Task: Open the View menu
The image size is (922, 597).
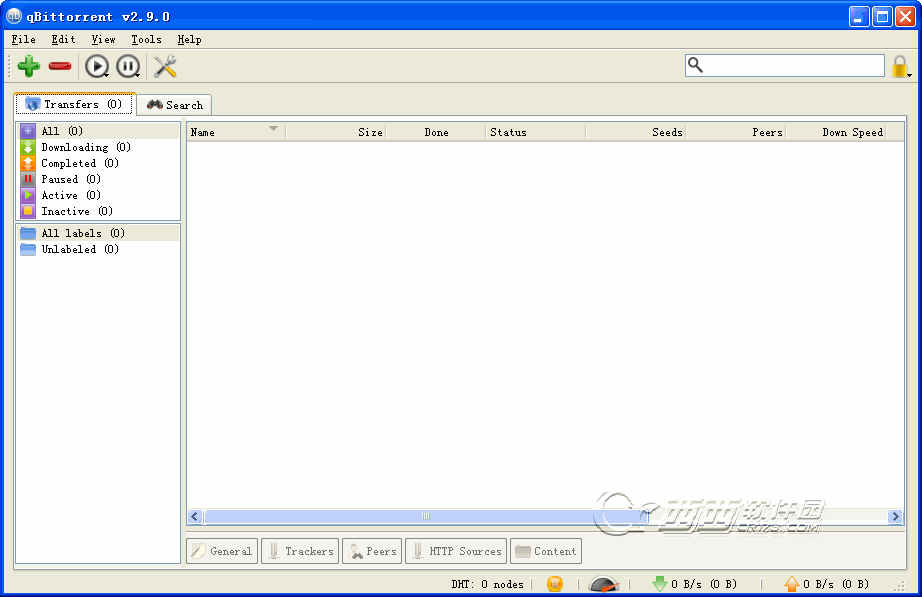Action: [103, 39]
